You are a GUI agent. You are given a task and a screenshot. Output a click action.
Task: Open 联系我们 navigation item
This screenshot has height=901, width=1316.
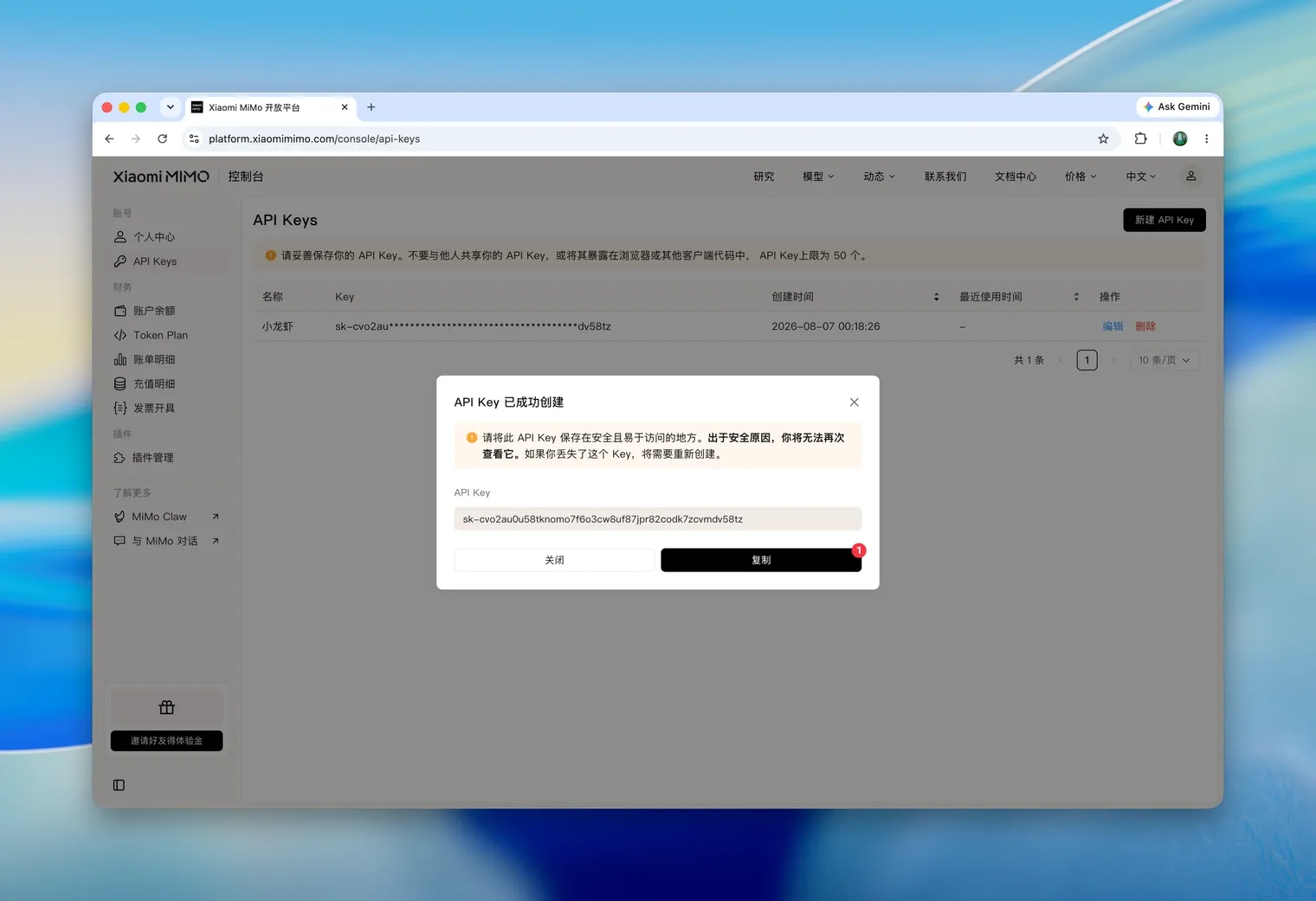tap(945, 177)
